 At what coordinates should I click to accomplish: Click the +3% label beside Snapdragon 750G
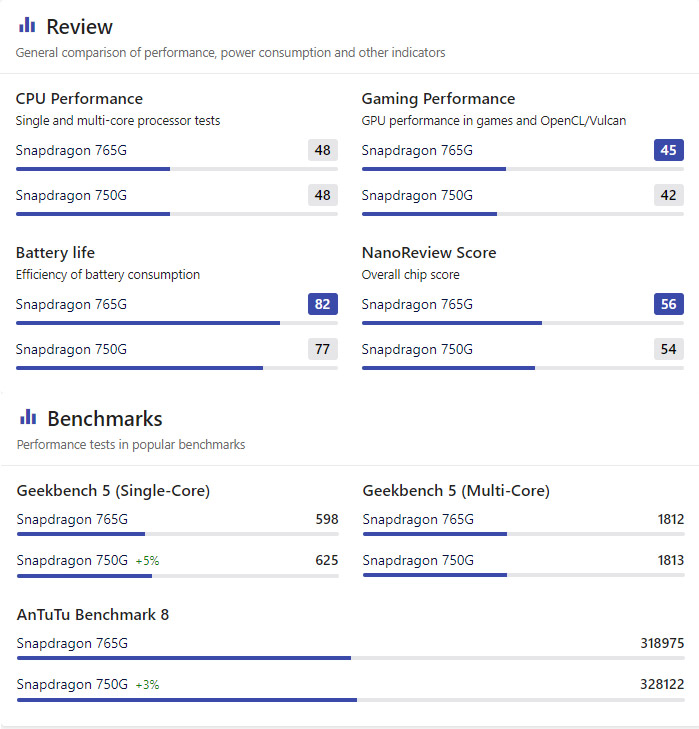(147, 685)
